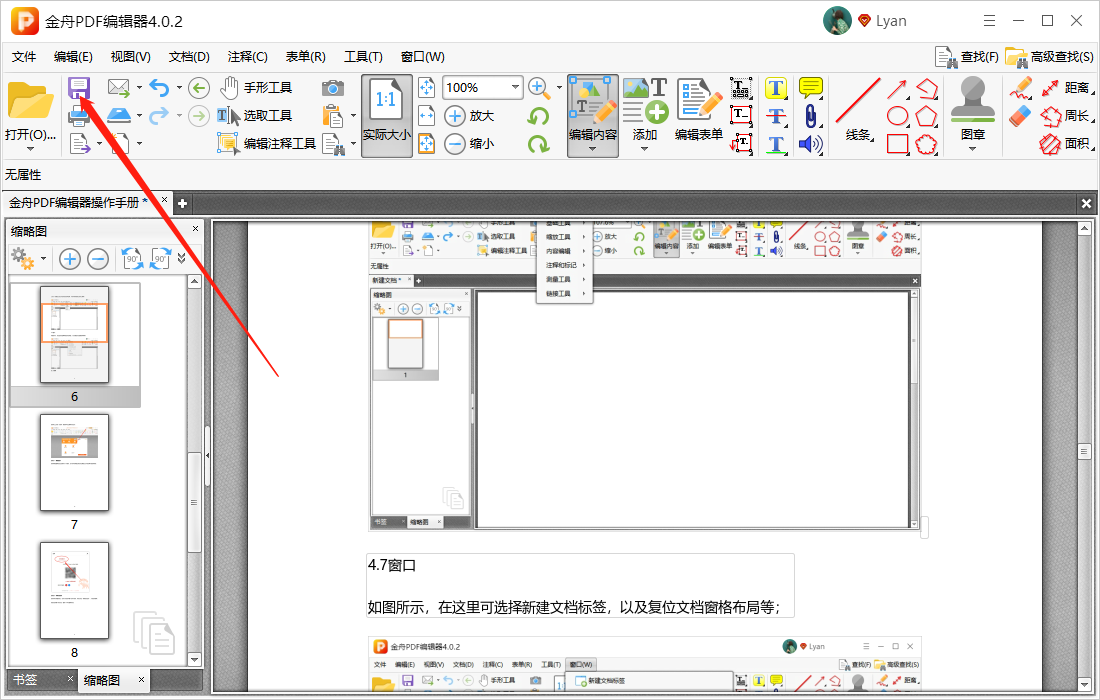Click the Paste clipboard icon
Viewport: 1100px width, 700px height.
click(x=333, y=116)
